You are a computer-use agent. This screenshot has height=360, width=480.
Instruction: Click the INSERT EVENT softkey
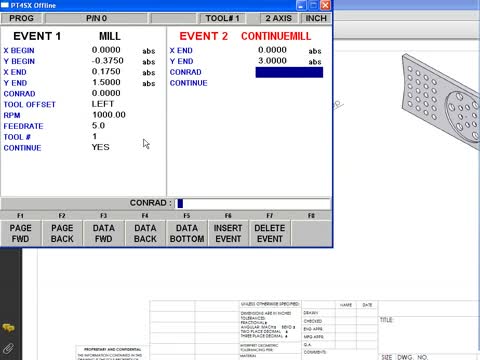(228, 233)
